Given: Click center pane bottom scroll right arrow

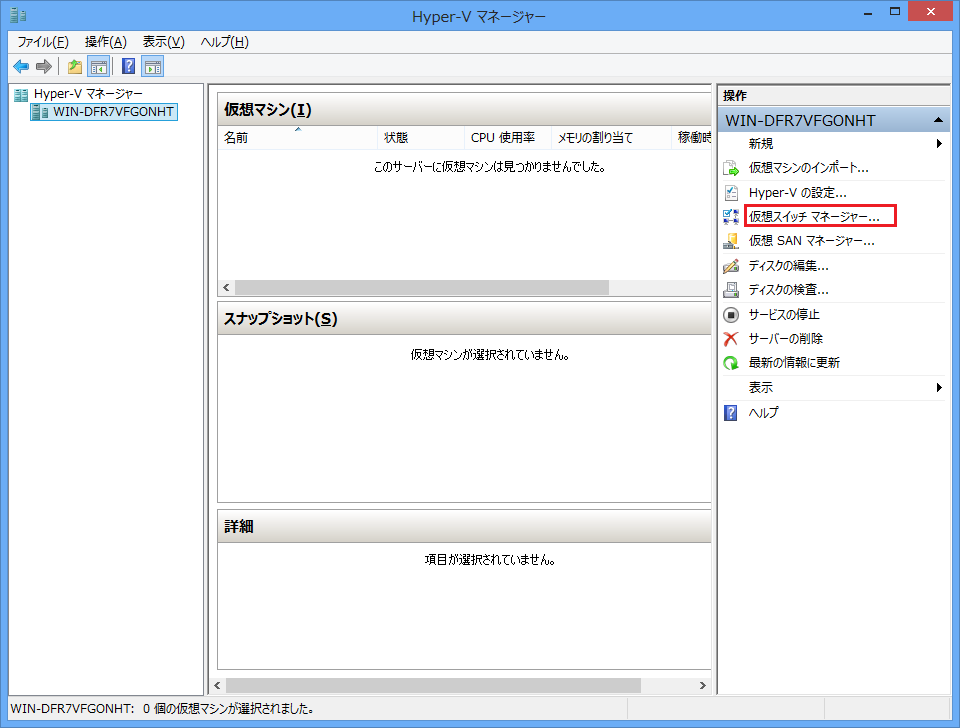Looking at the screenshot, I should pyautogui.click(x=703, y=686).
